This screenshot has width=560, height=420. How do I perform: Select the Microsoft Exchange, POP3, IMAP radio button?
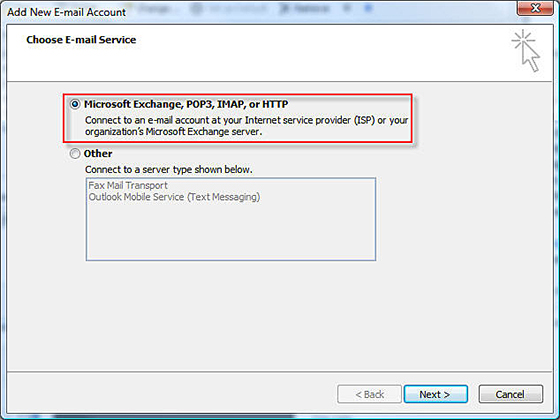pyautogui.click(x=75, y=104)
